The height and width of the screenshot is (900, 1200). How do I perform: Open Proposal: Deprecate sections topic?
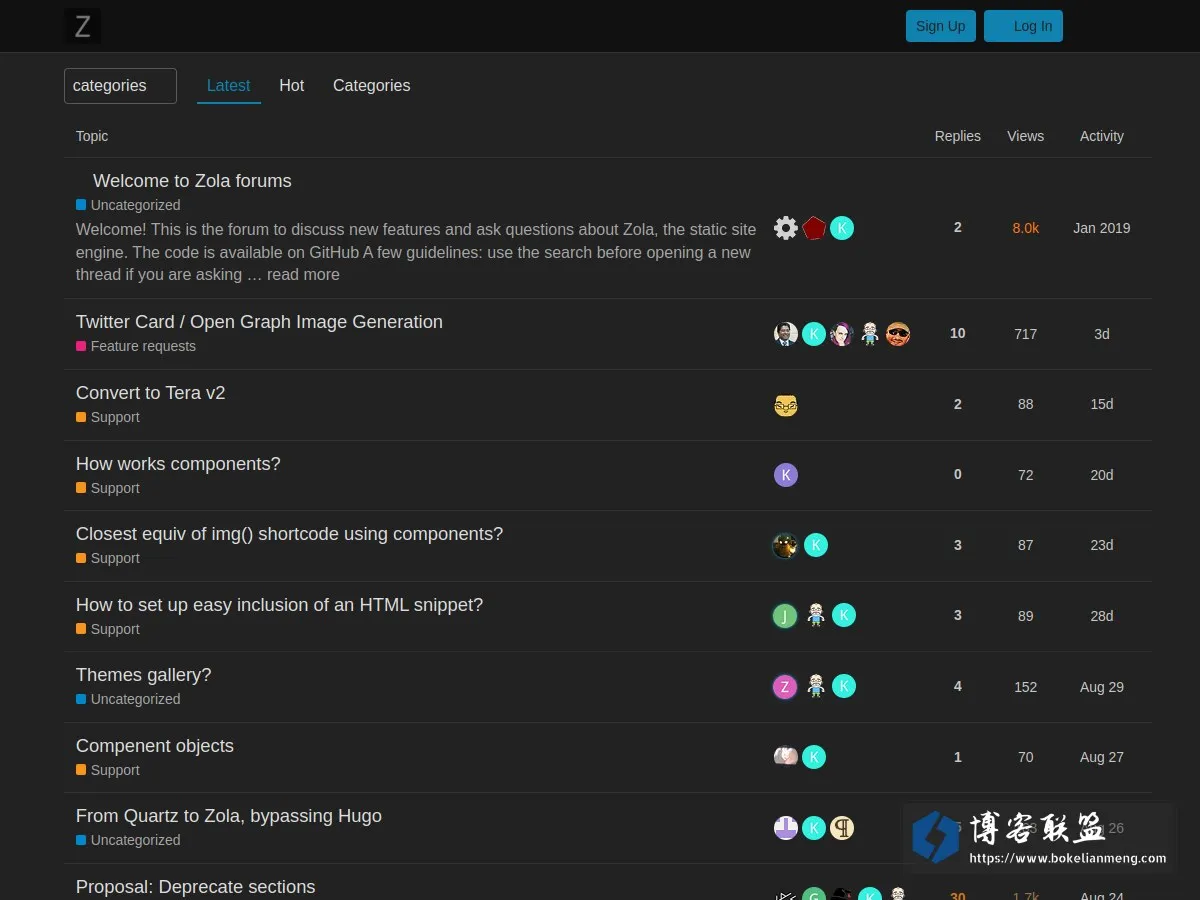196,887
